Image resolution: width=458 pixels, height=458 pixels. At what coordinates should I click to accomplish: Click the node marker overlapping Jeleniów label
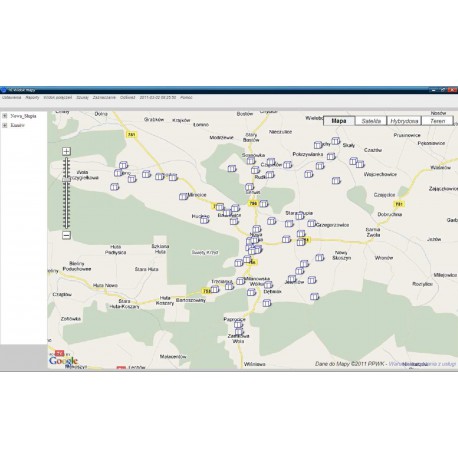coord(292,278)
